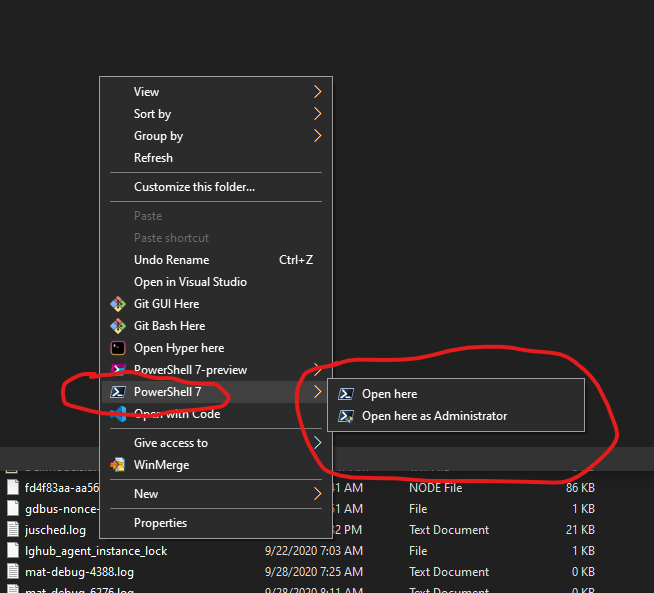Select Git Bash Here
The height and width of the screenshot is (593, 654).
pyautogui.click(x=216, y=326)
